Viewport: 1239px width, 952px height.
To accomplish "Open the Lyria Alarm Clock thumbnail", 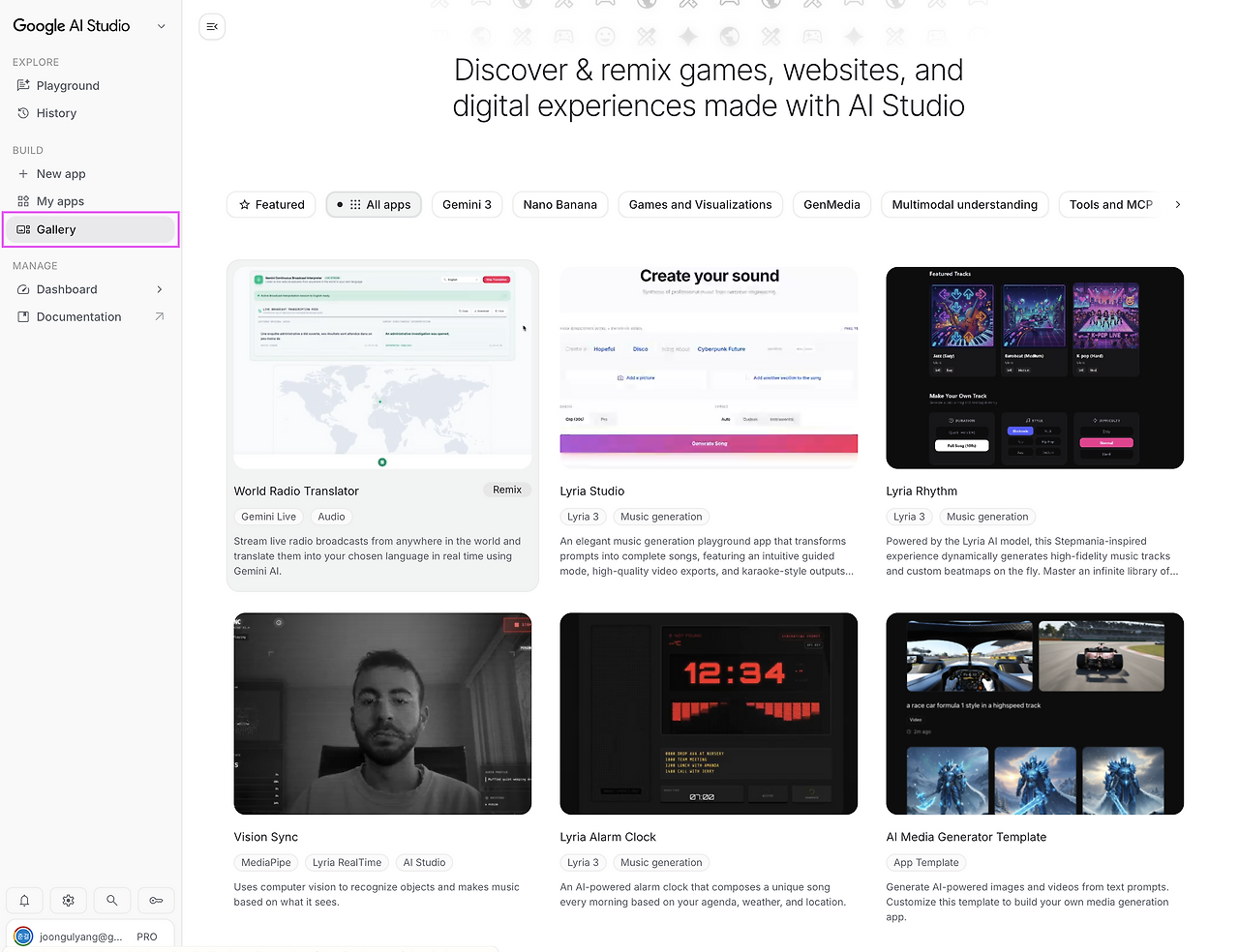I will tap(709, 714).
